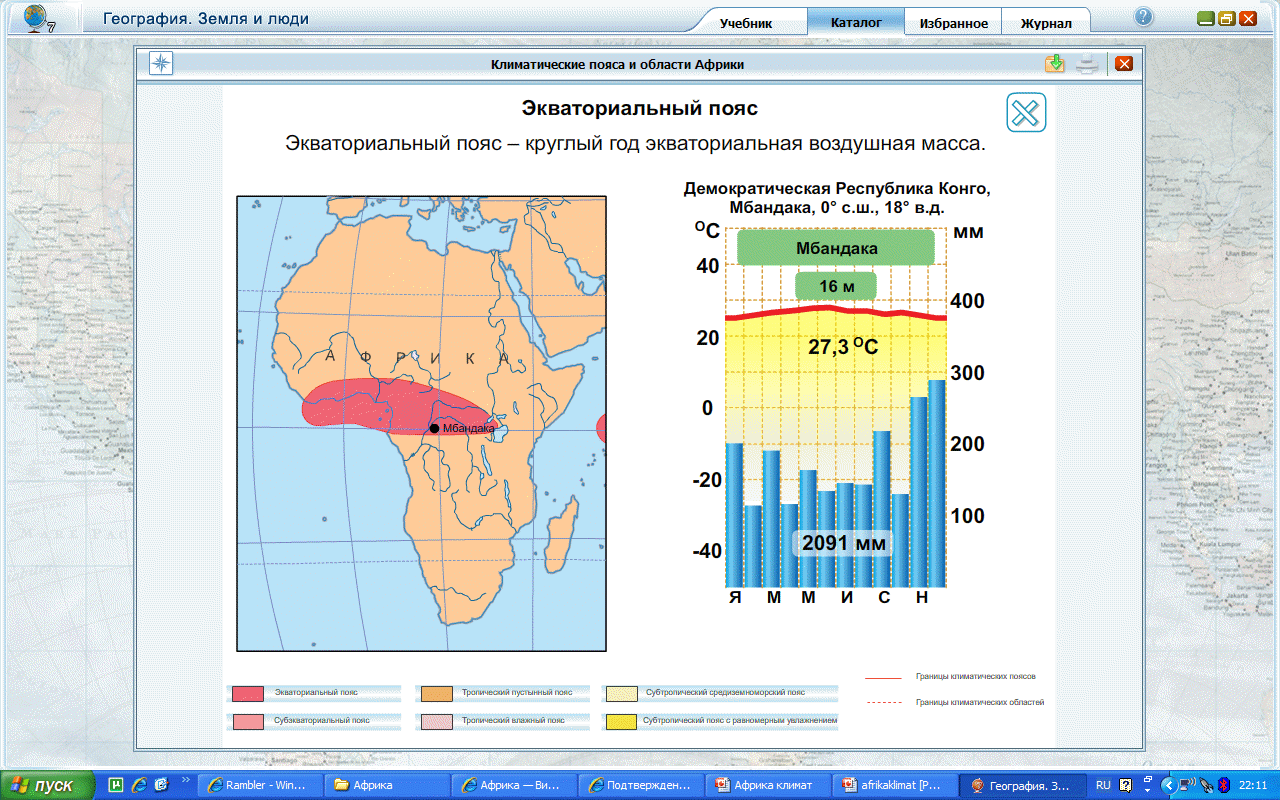1280x800 pixels.
Task: Click the yellow Субтропический равномерным увлажнением swatch
Action: [x=622, y=721]
